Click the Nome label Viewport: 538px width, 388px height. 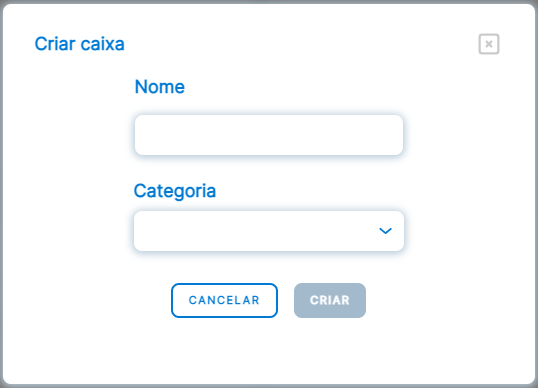(x=160, y=86)
